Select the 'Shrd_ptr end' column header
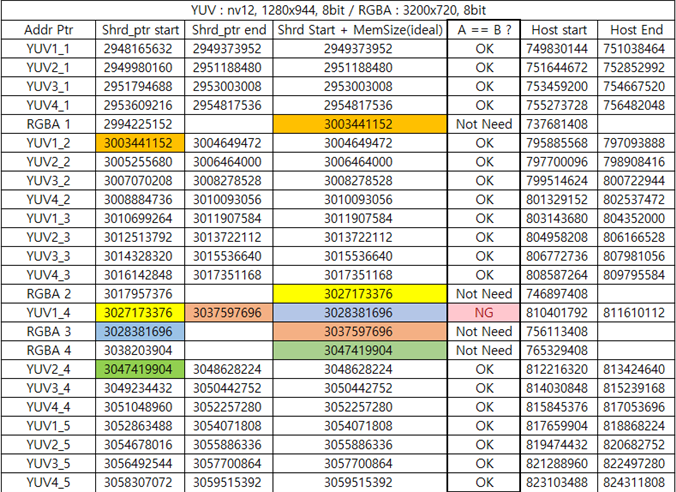This screenshot has height=492, width=676. (229, 30)
